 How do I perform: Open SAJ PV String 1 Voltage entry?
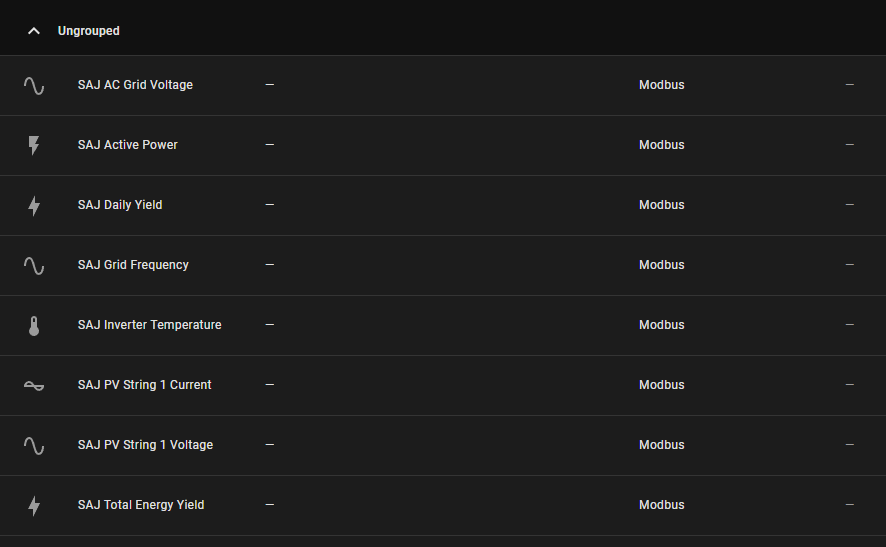145,445
